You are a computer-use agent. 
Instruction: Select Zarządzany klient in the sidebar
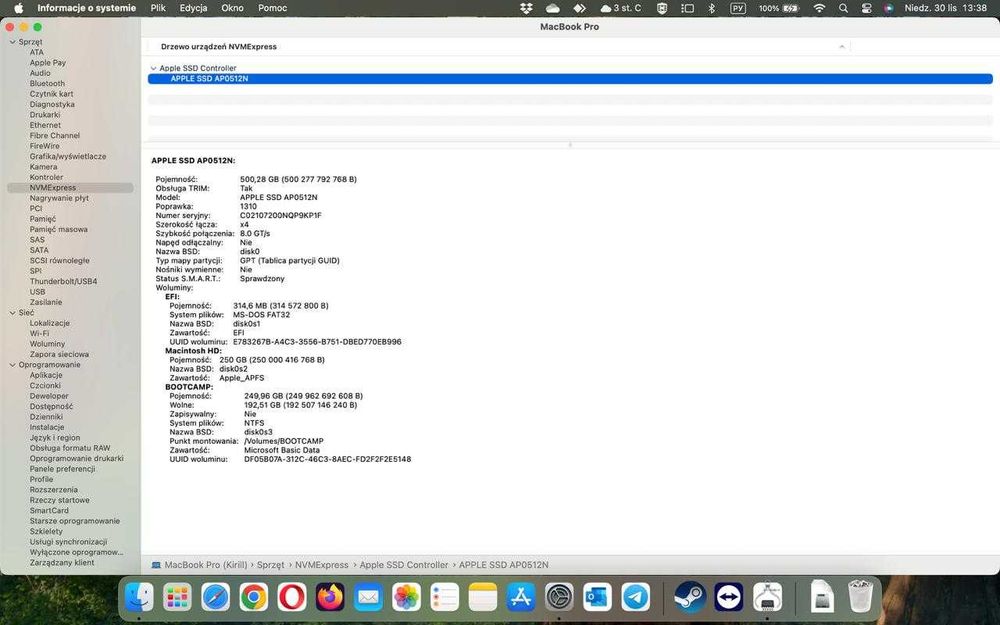pos(62,562)
